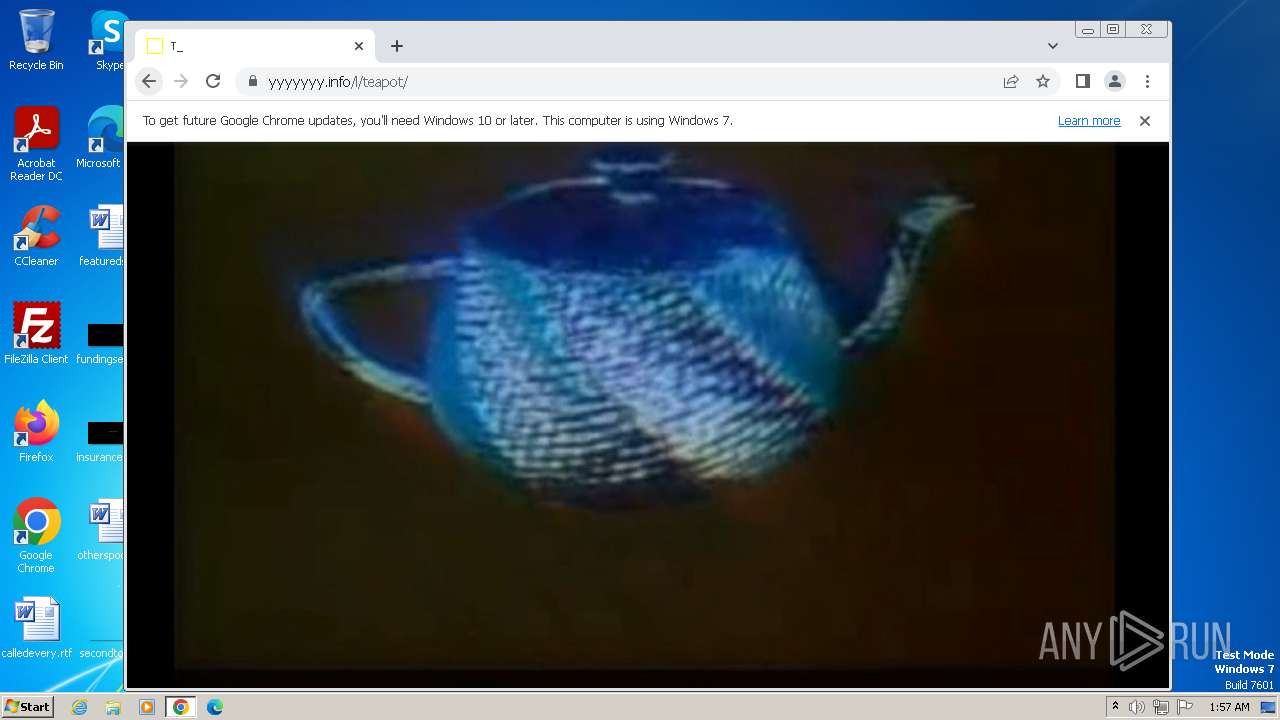The image size is (1280, 720).
Task: Switch to Chrome in taskbar
Action: (x=181, y=707)
